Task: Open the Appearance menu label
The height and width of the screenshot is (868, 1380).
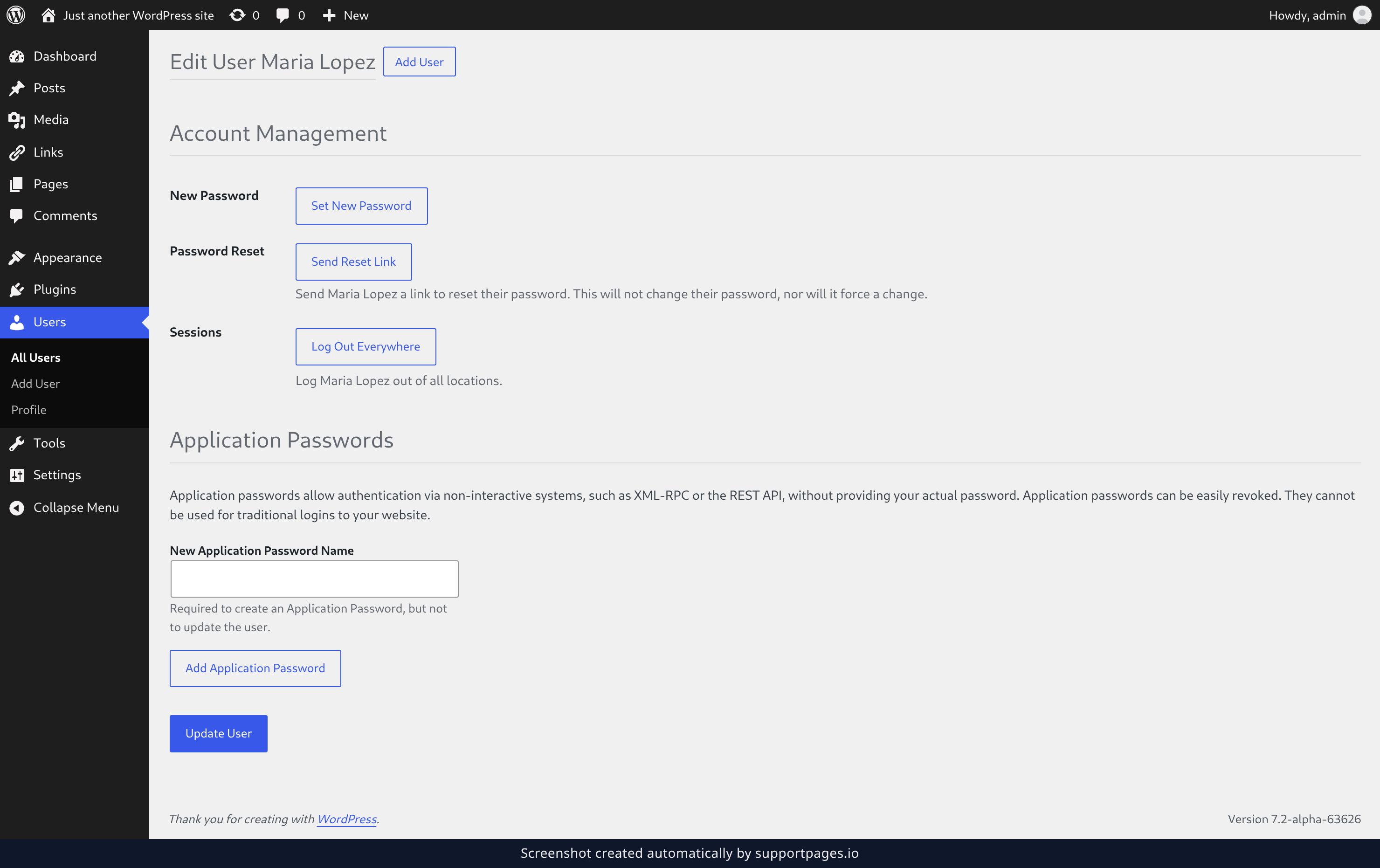Action: coord(68,258)
